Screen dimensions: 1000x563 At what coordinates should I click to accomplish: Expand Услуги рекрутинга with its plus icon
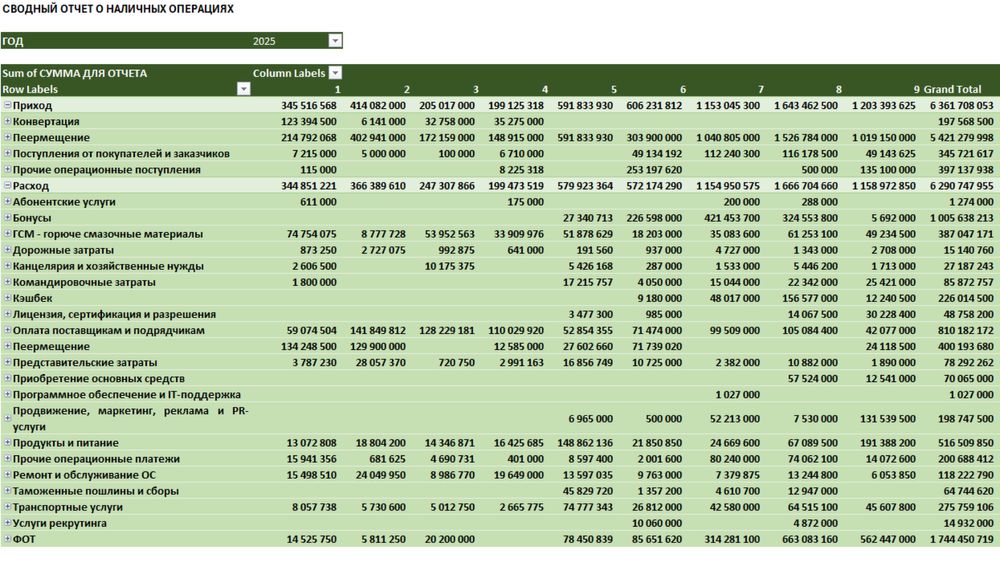click(7, 523)
